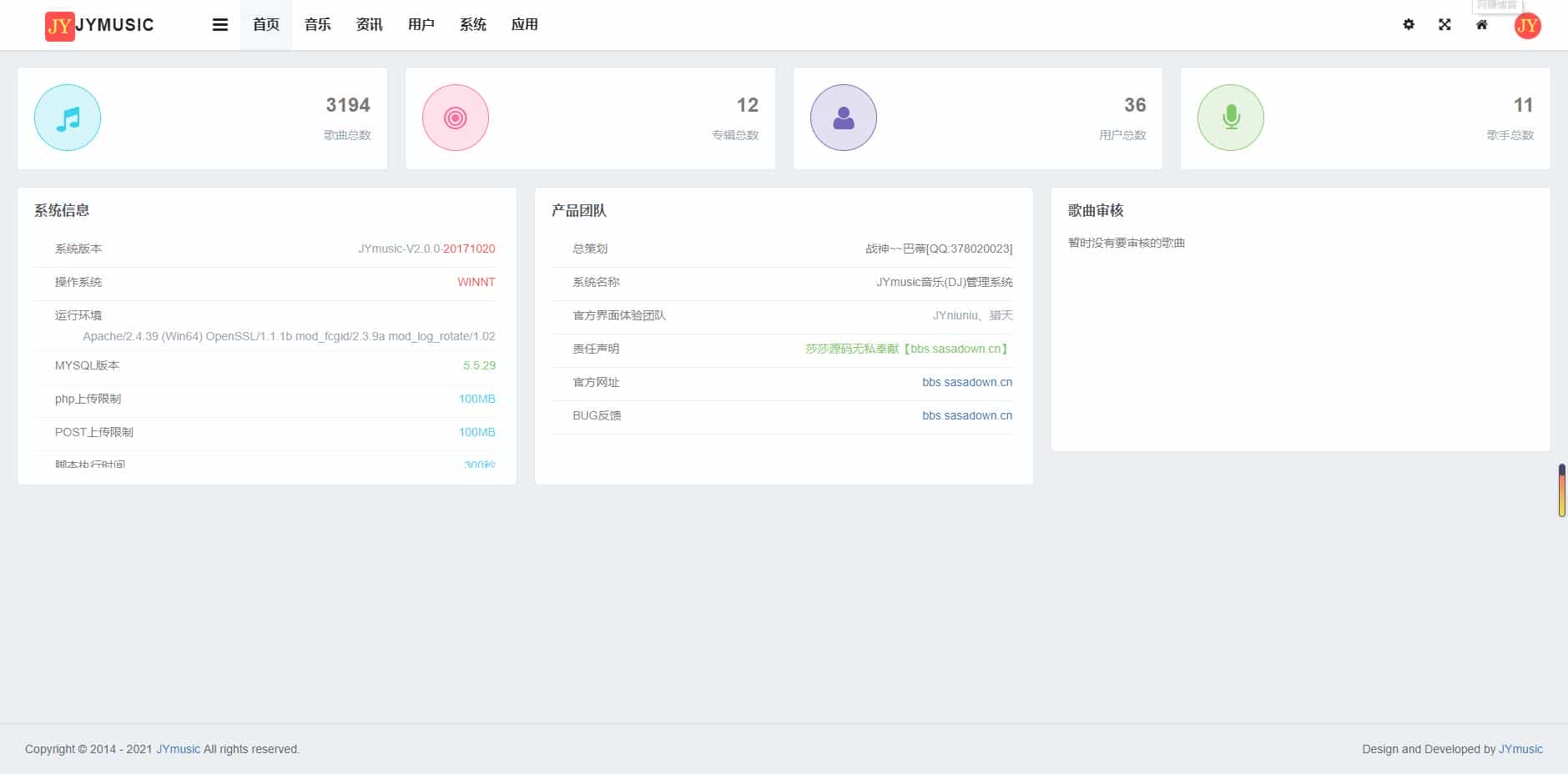Open the 资讯 menu
This screenshot has width=1568, height=774.
click(x=370, y=25)
